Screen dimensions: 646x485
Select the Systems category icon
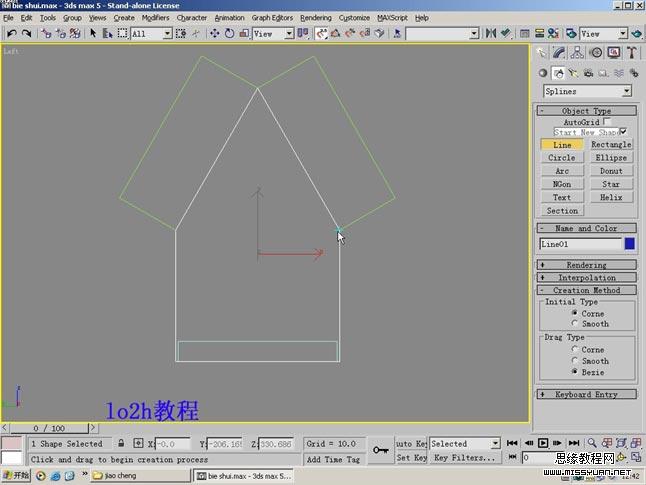[634, 73]
